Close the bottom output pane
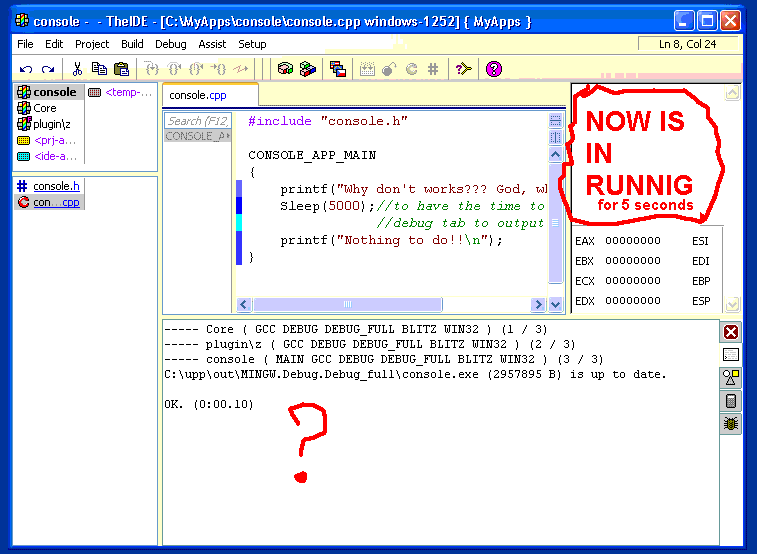This screenshot has height=554, width=757. pyautogui.click(x=731, y=332)
